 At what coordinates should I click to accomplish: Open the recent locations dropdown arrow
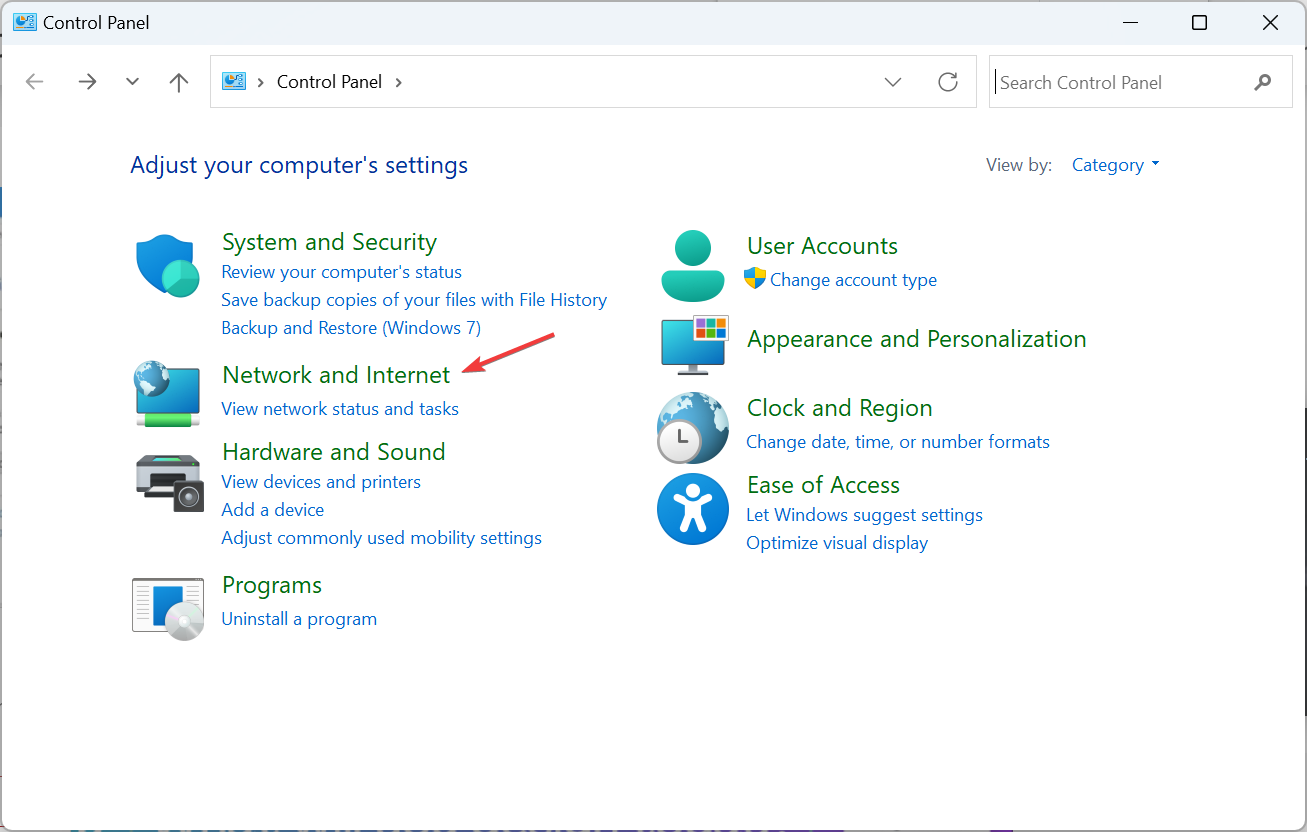click(132, 81)
